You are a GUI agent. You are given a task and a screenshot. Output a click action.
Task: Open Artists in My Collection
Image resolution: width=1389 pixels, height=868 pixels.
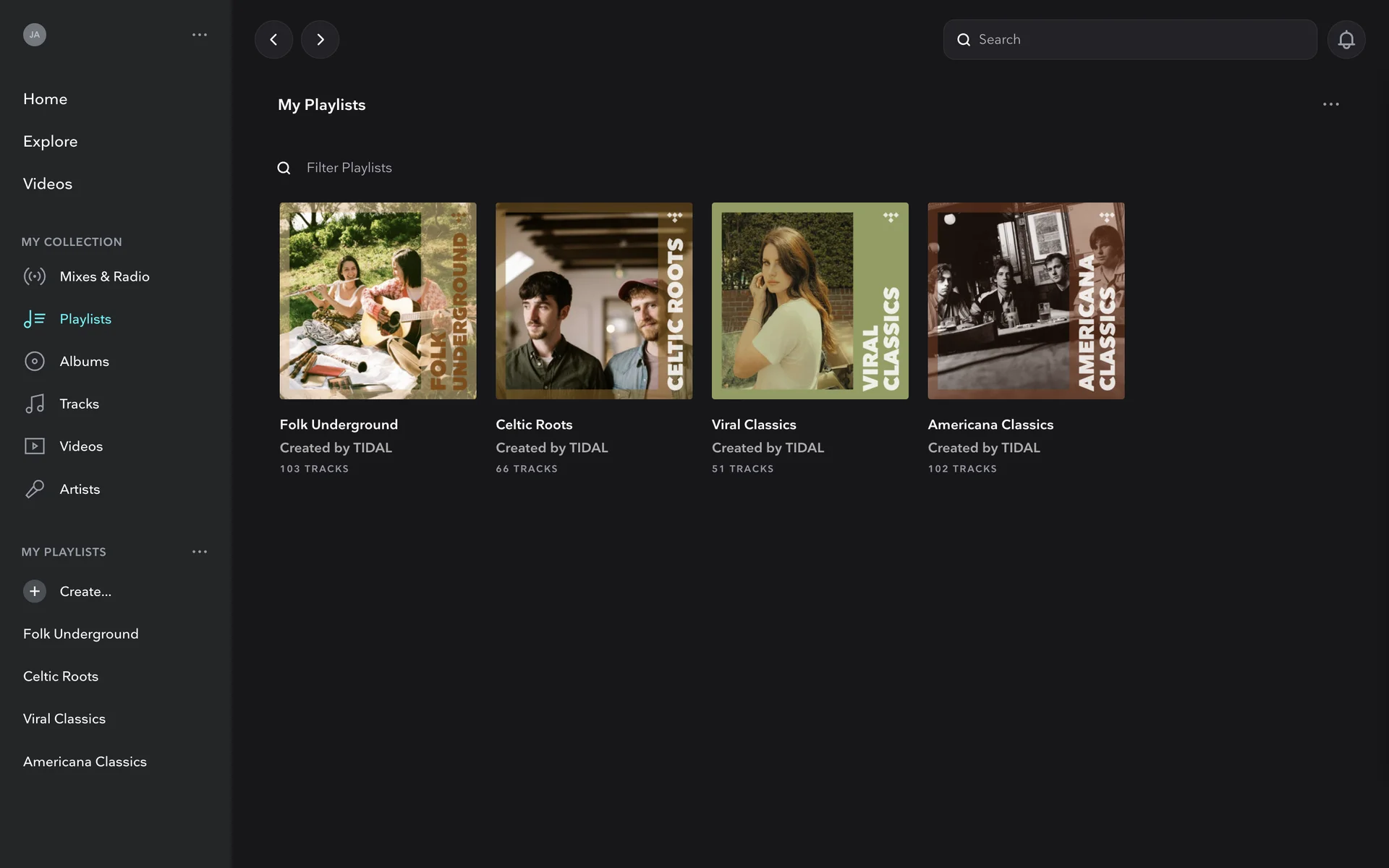(x=80, y=489)
